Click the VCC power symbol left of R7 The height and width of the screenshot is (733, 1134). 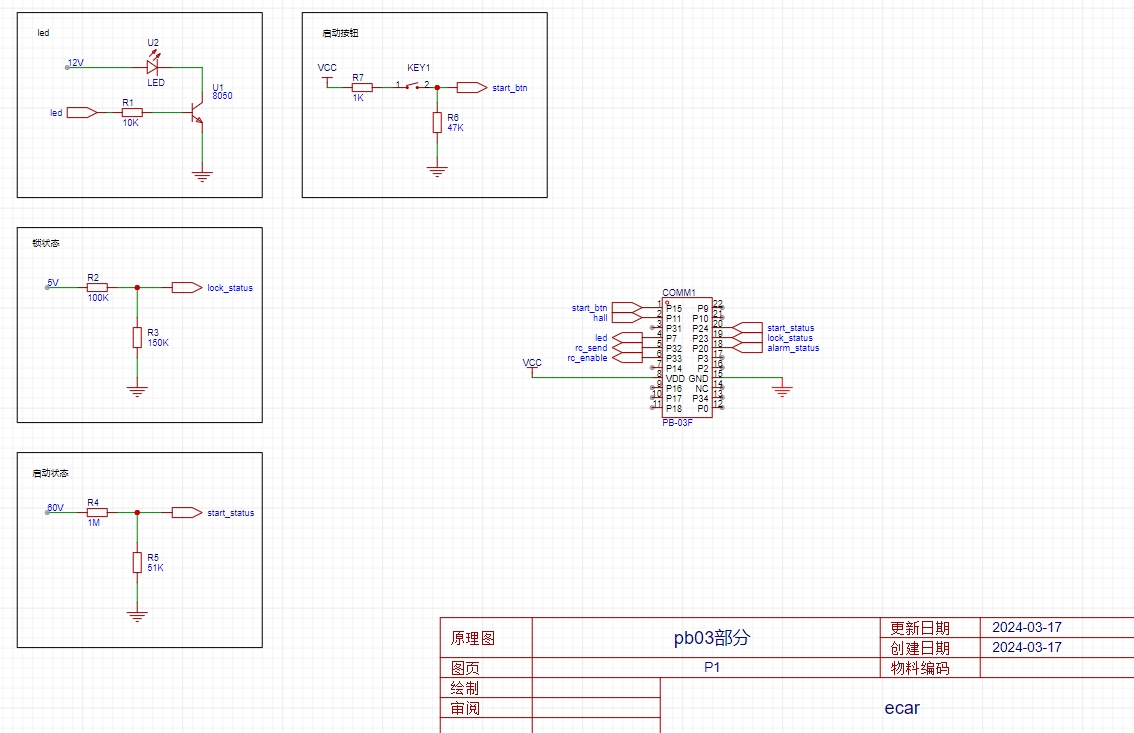[327, 78]
